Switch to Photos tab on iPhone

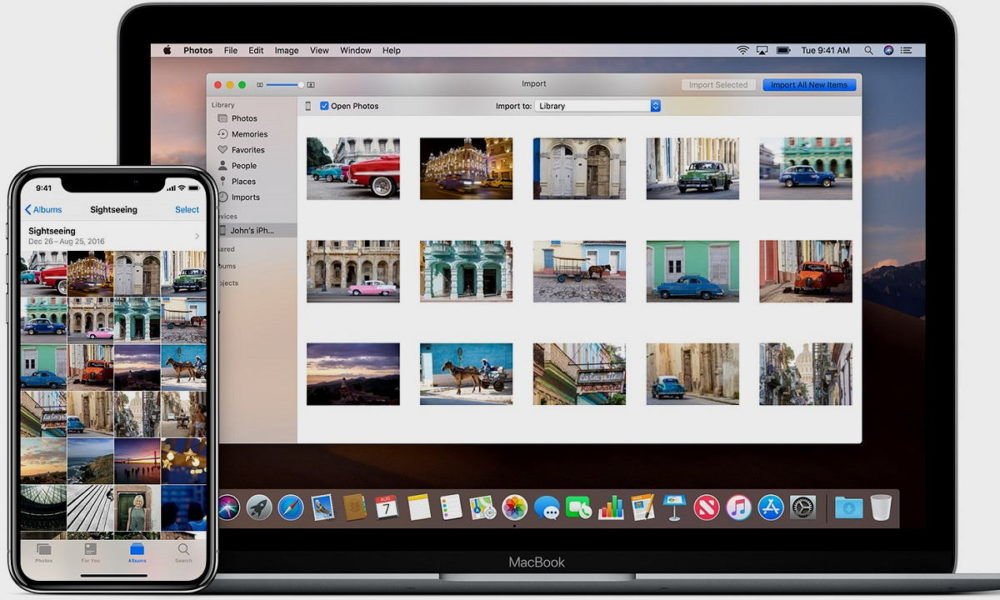coord(44,553)
